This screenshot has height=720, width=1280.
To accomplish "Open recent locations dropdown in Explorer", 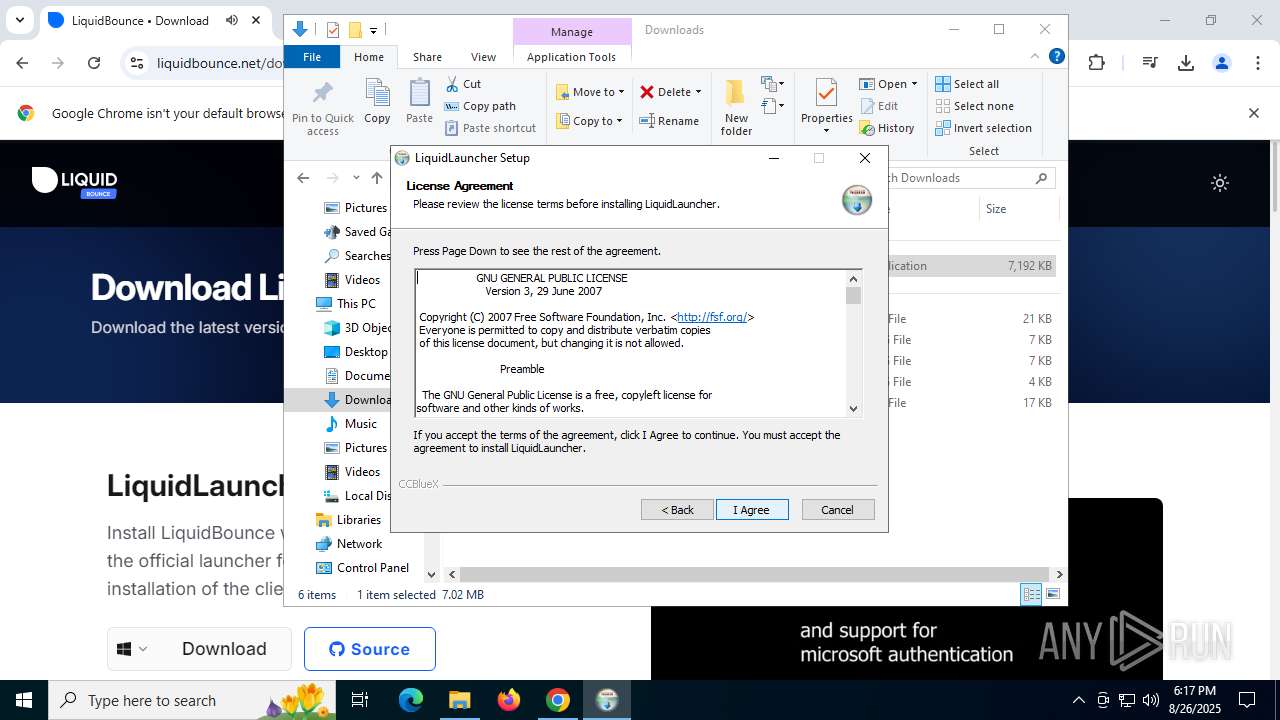I will point(356,178).
